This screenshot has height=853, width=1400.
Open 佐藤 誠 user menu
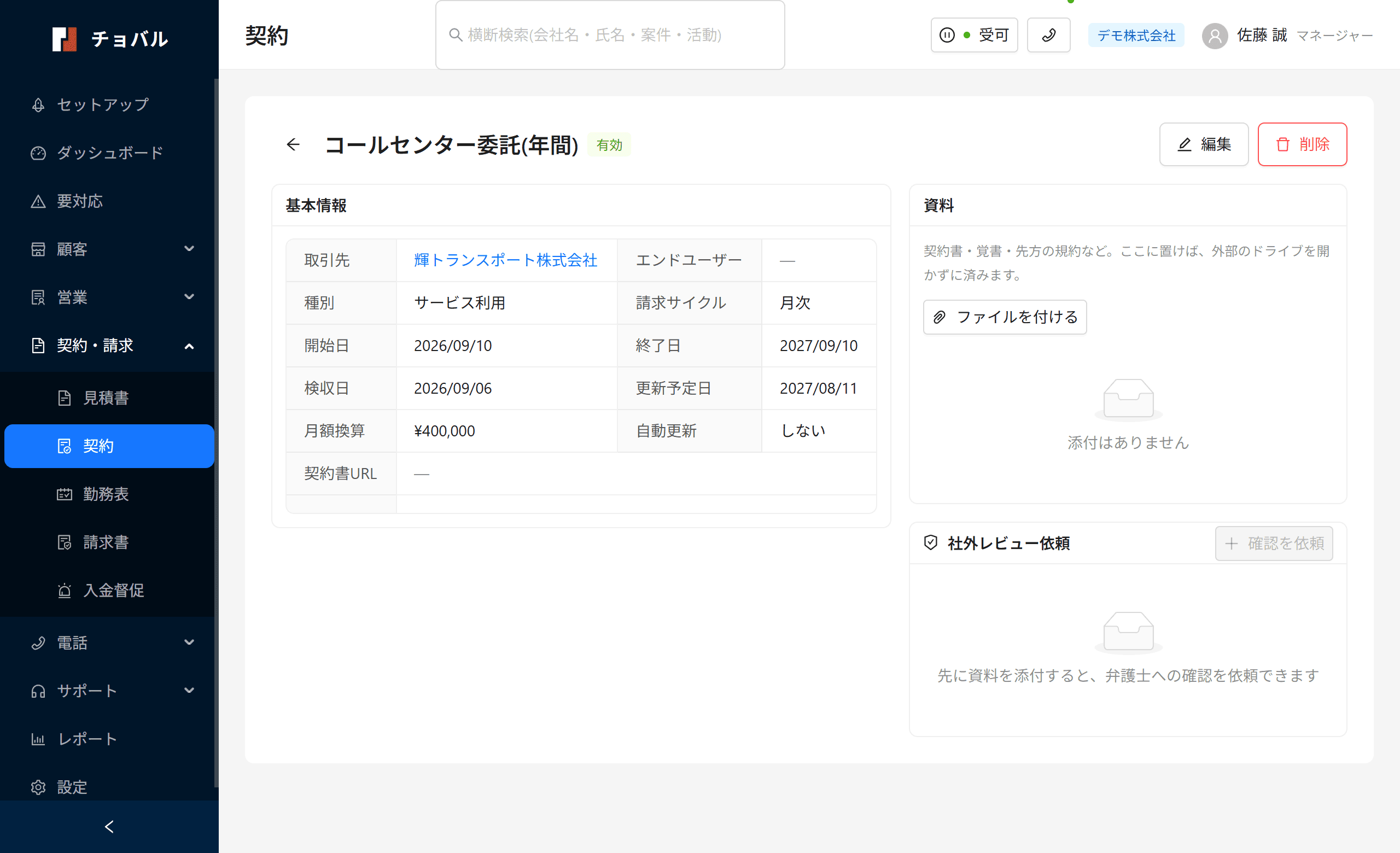click(1287, 35)
